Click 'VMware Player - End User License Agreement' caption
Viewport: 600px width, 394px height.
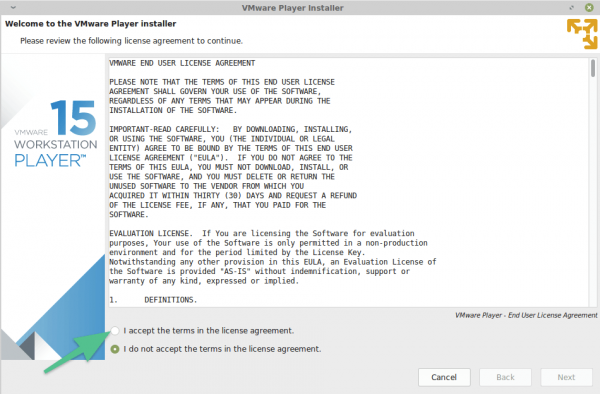526,315
